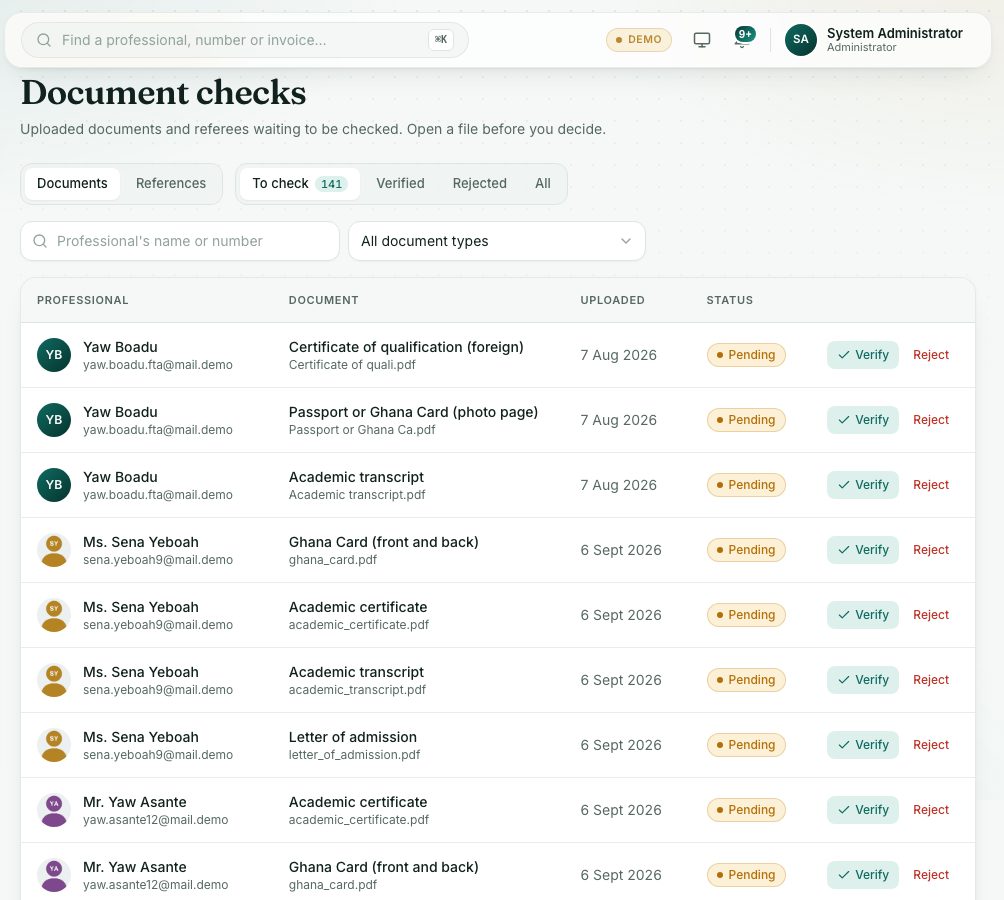Switch to the Documents tab
Screen dimensions: 1004x900
point(72,184)
